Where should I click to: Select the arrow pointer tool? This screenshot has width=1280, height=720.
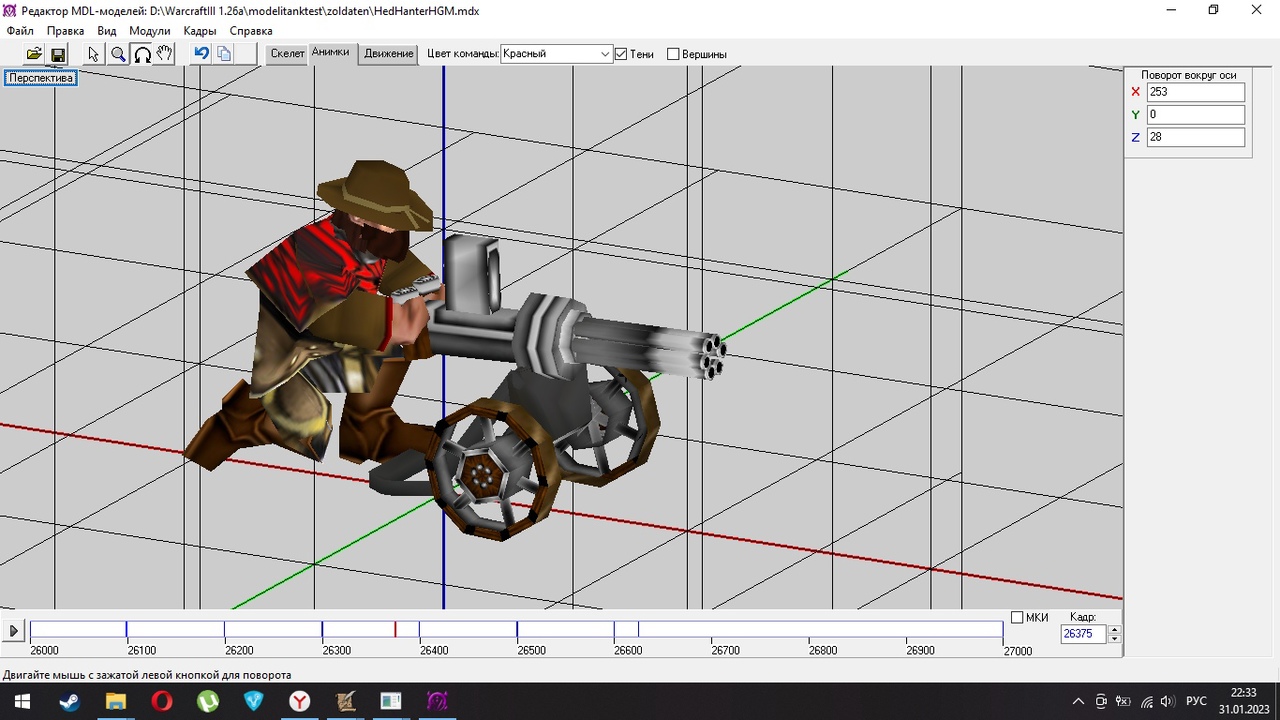[94, 54]
